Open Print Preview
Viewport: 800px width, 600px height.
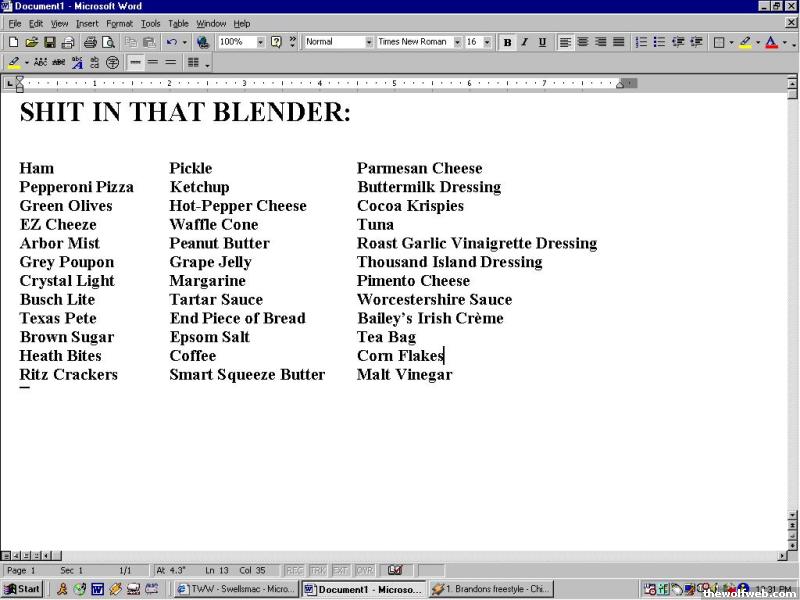coord(109,42)
